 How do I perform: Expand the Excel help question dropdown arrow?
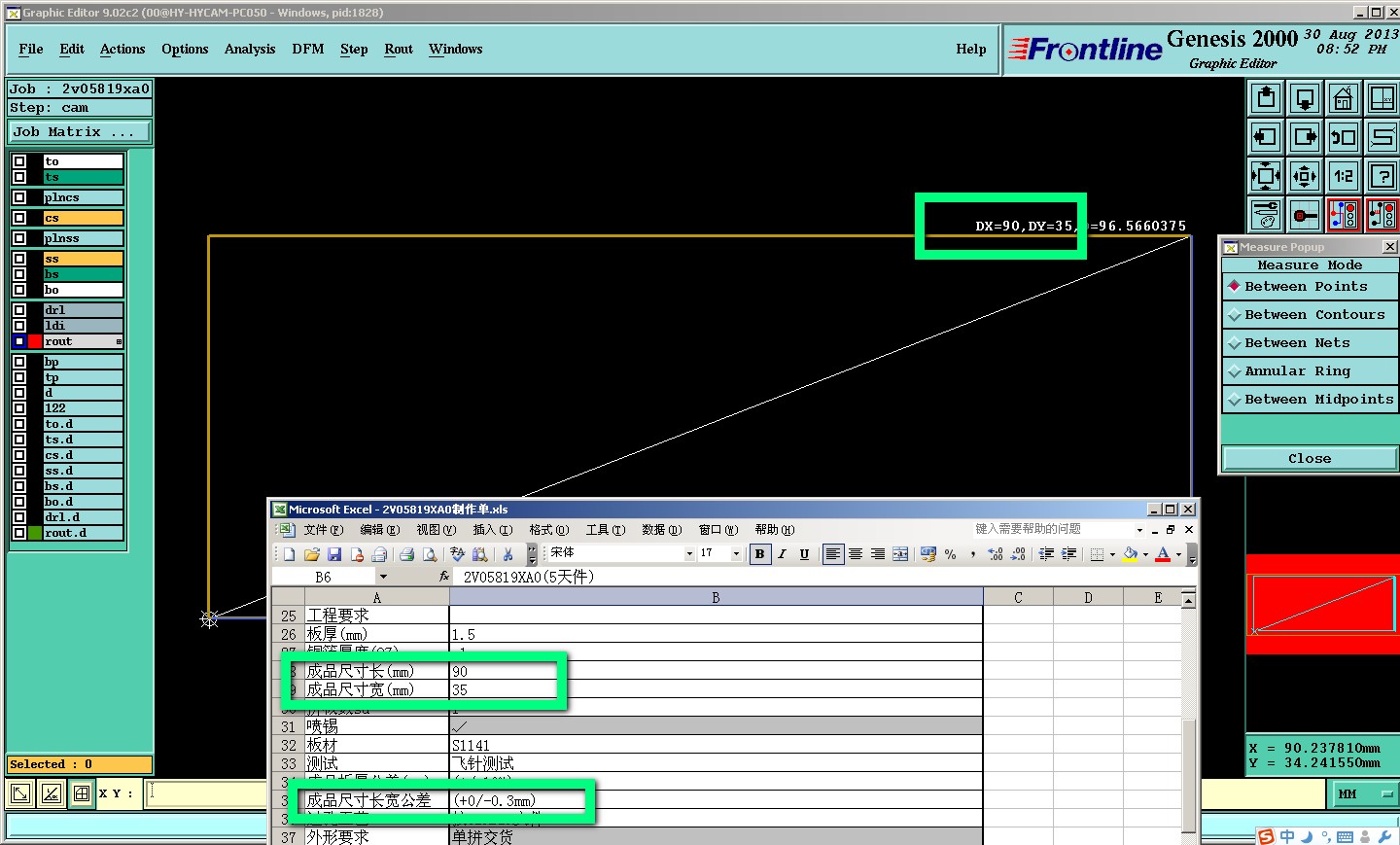[x=1139, y=530]
